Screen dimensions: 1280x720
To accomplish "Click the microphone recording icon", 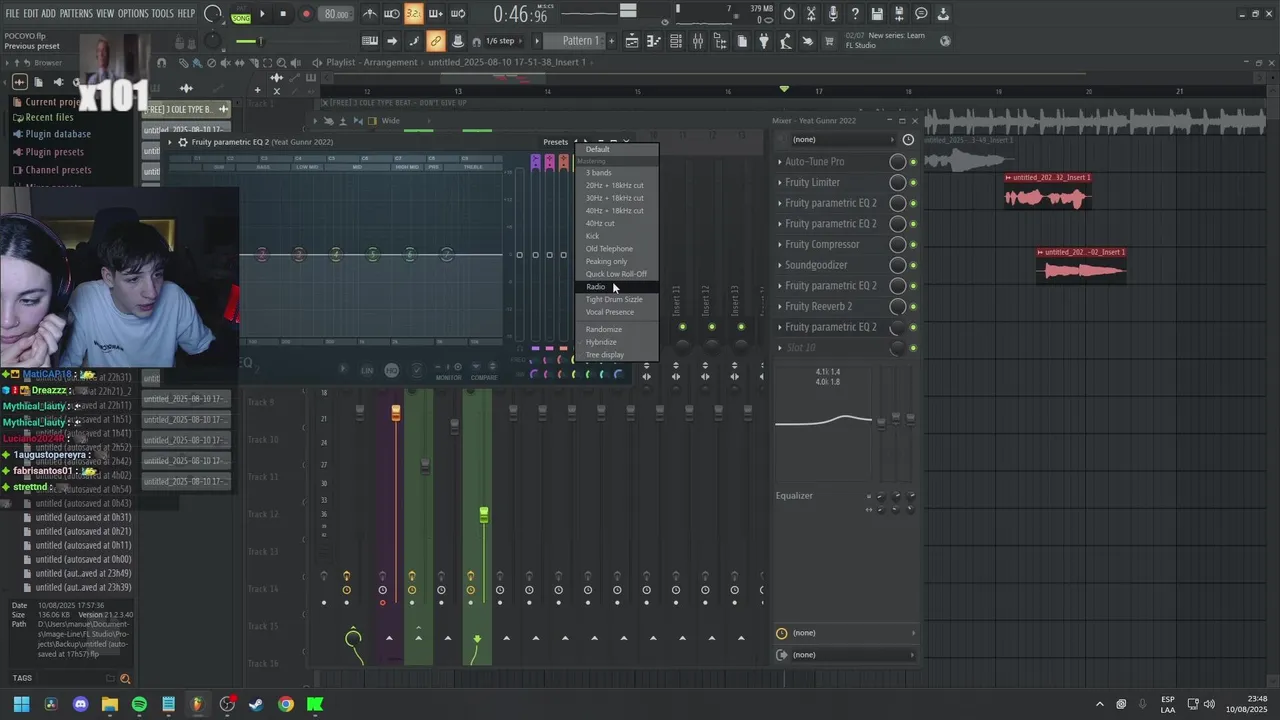I will tap(833, 14).
